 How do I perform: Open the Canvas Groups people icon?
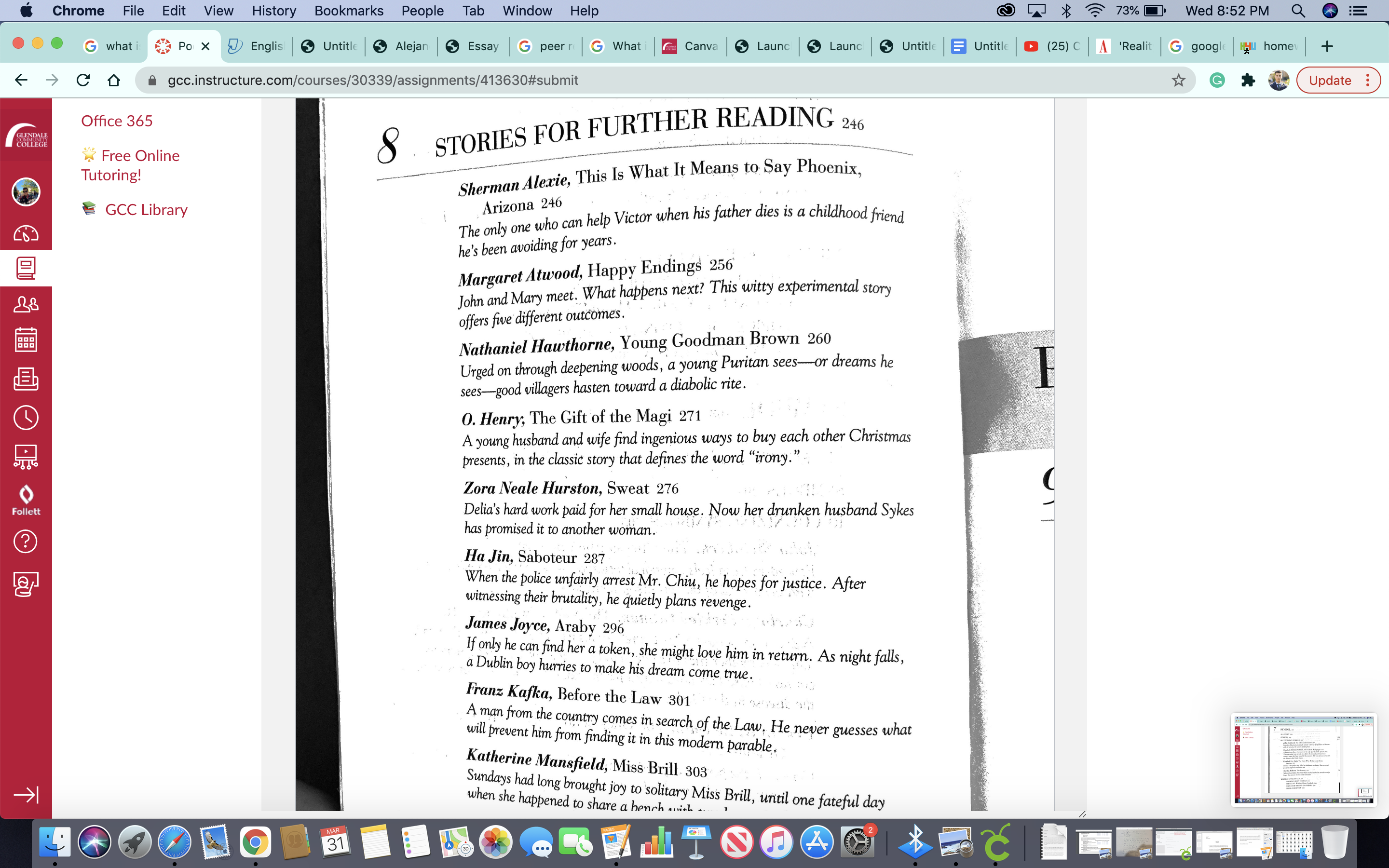tap(26, 304)
